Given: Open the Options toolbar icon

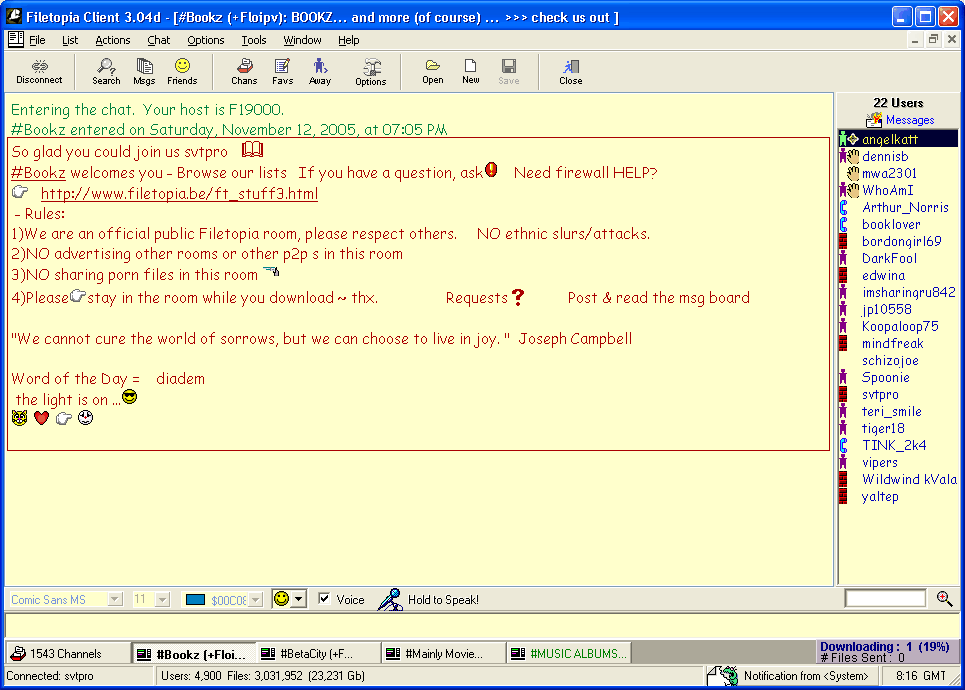Looking at the screenshot, I should point(371,71).
